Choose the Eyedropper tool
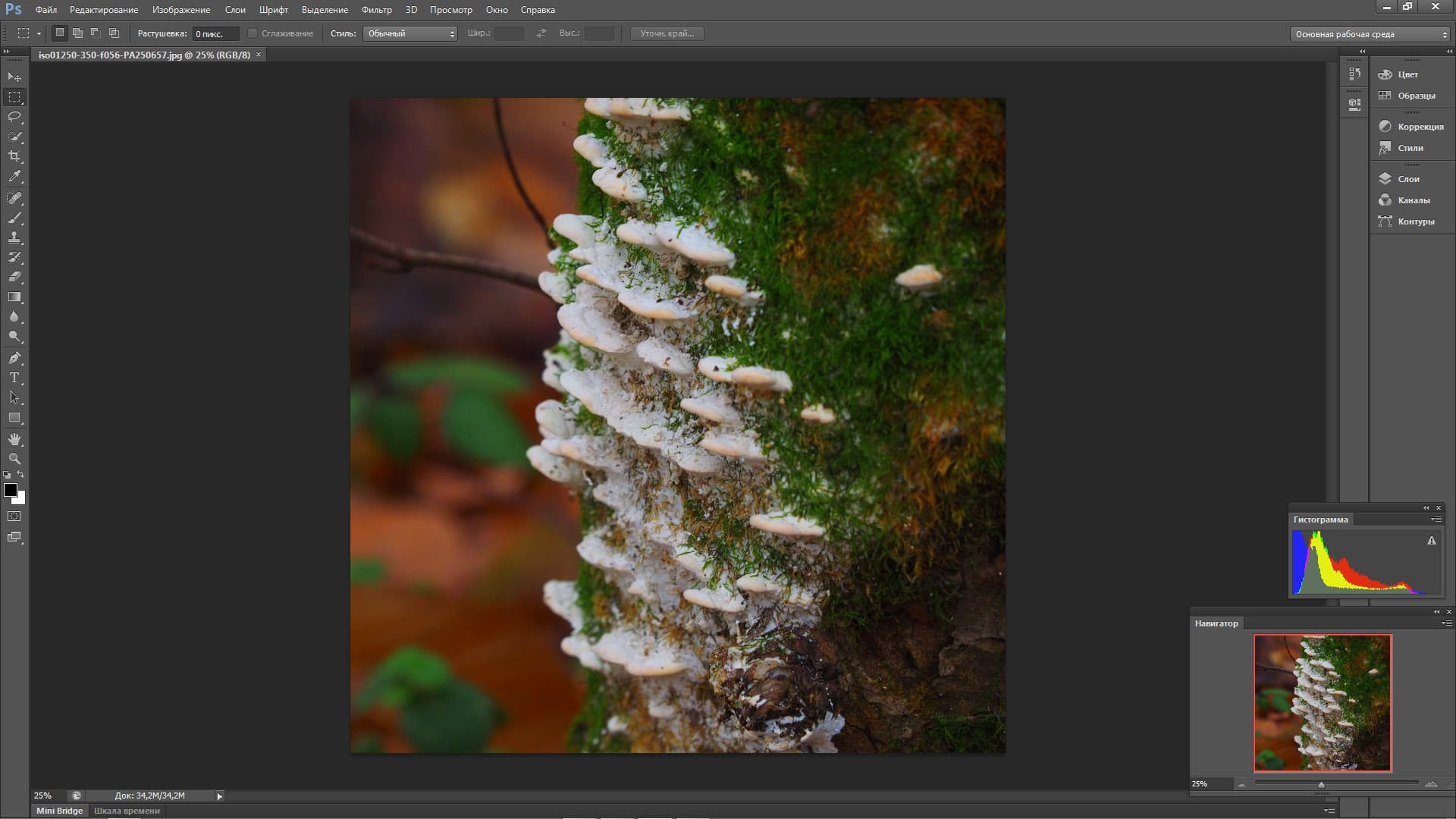The width and height of the screenshot is (1456, 819). [x=14, y=176]
